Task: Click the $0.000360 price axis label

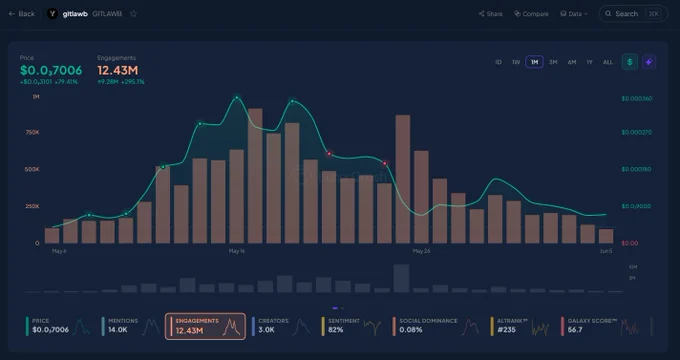Action: (x=637, y=98)
